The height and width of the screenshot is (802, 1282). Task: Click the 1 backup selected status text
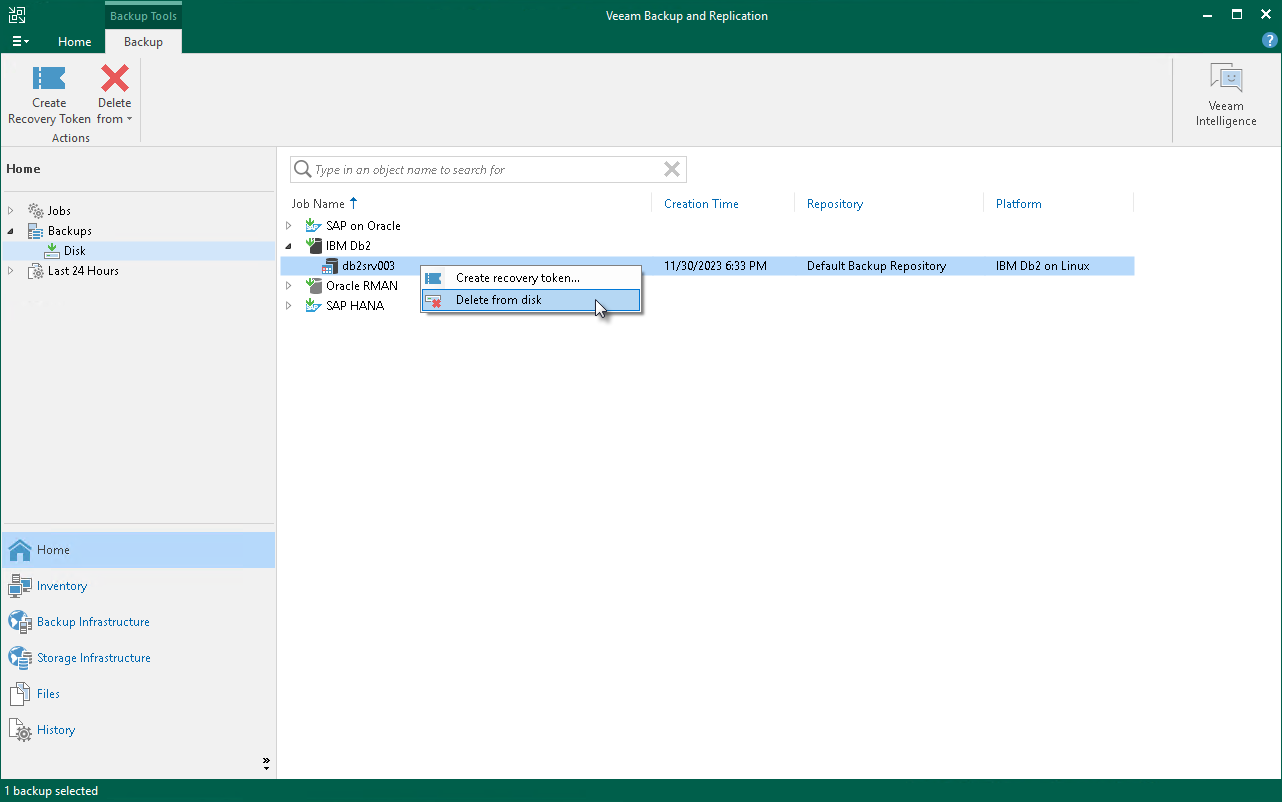[x=51, y=791]
